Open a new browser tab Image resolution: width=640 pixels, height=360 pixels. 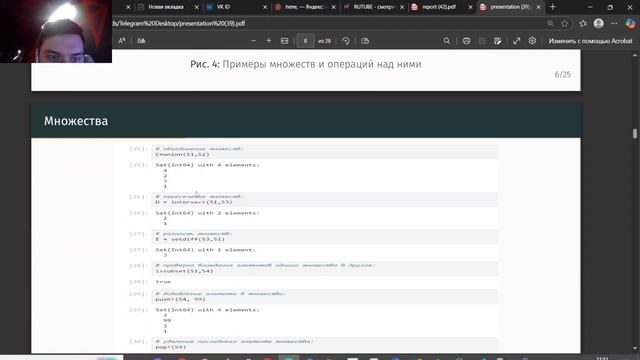click(553, 7)
